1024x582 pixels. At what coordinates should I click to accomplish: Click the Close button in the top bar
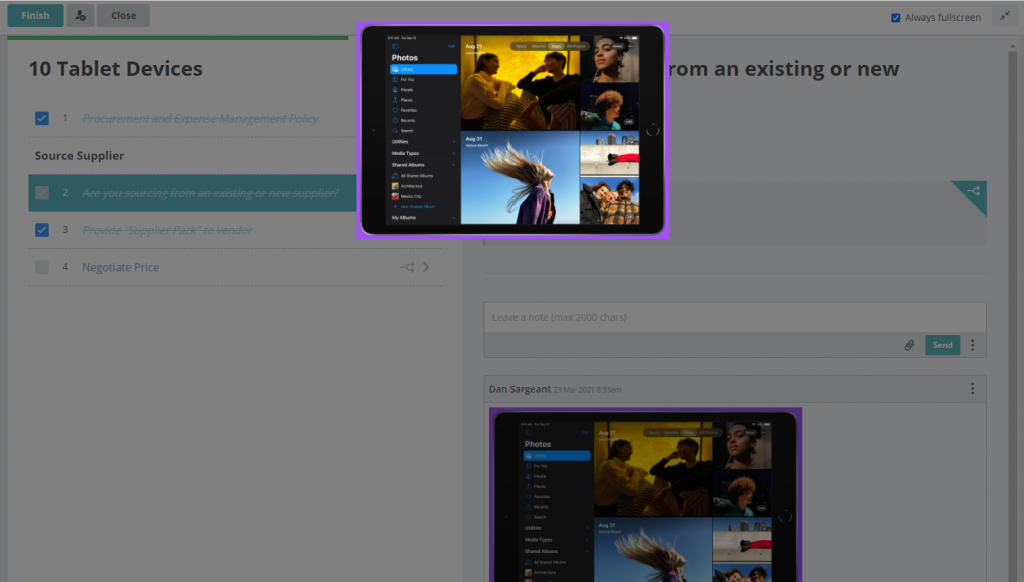(x=123, y=16)
